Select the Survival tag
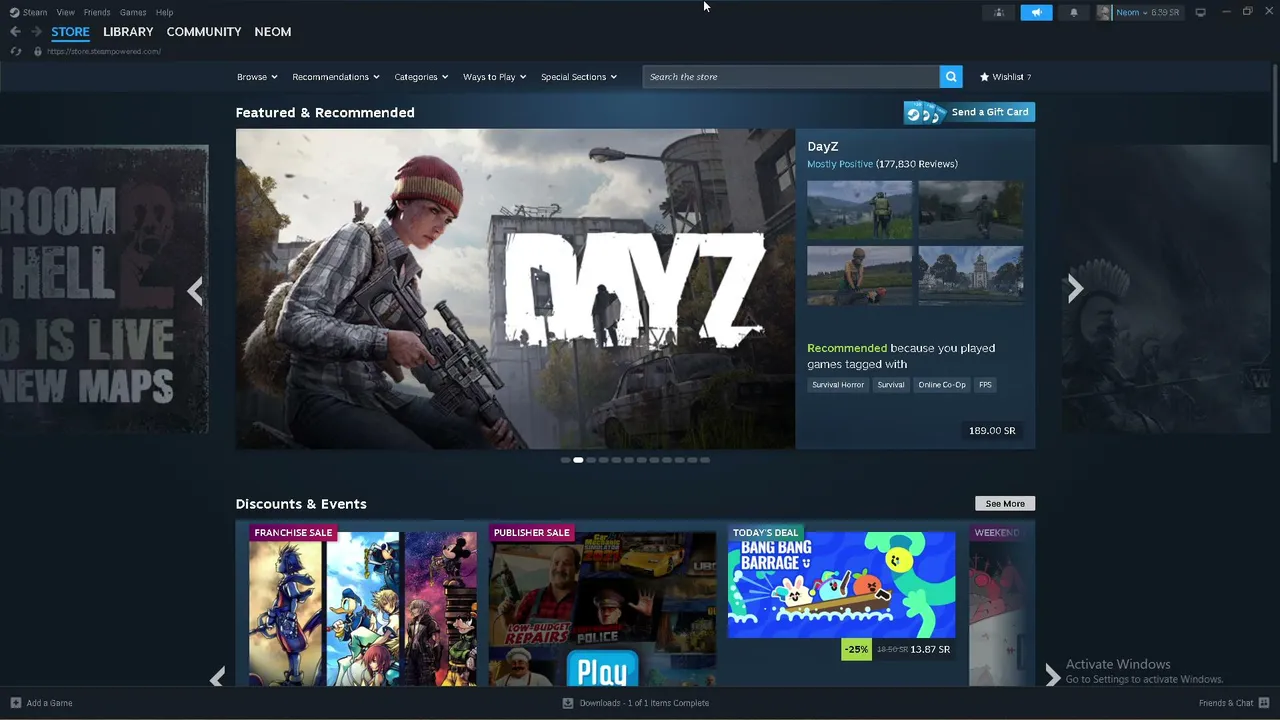This screenshot has width=1280, height=720. point(890,385)
